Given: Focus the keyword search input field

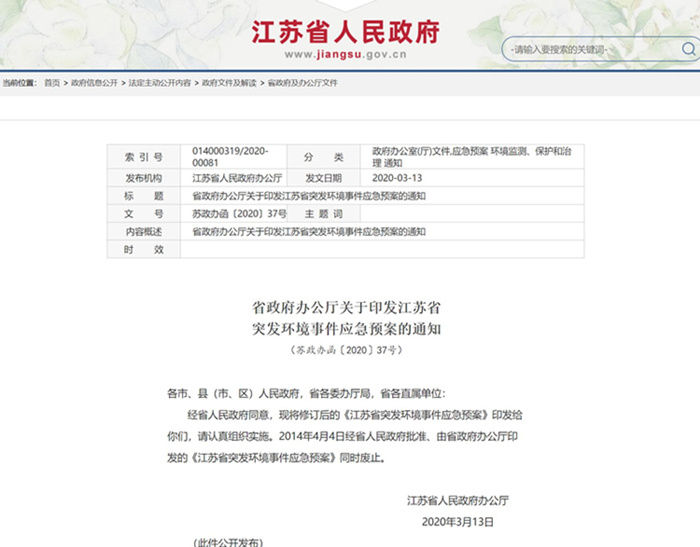Looking at the screenshot, I should [x=594, y=49].
